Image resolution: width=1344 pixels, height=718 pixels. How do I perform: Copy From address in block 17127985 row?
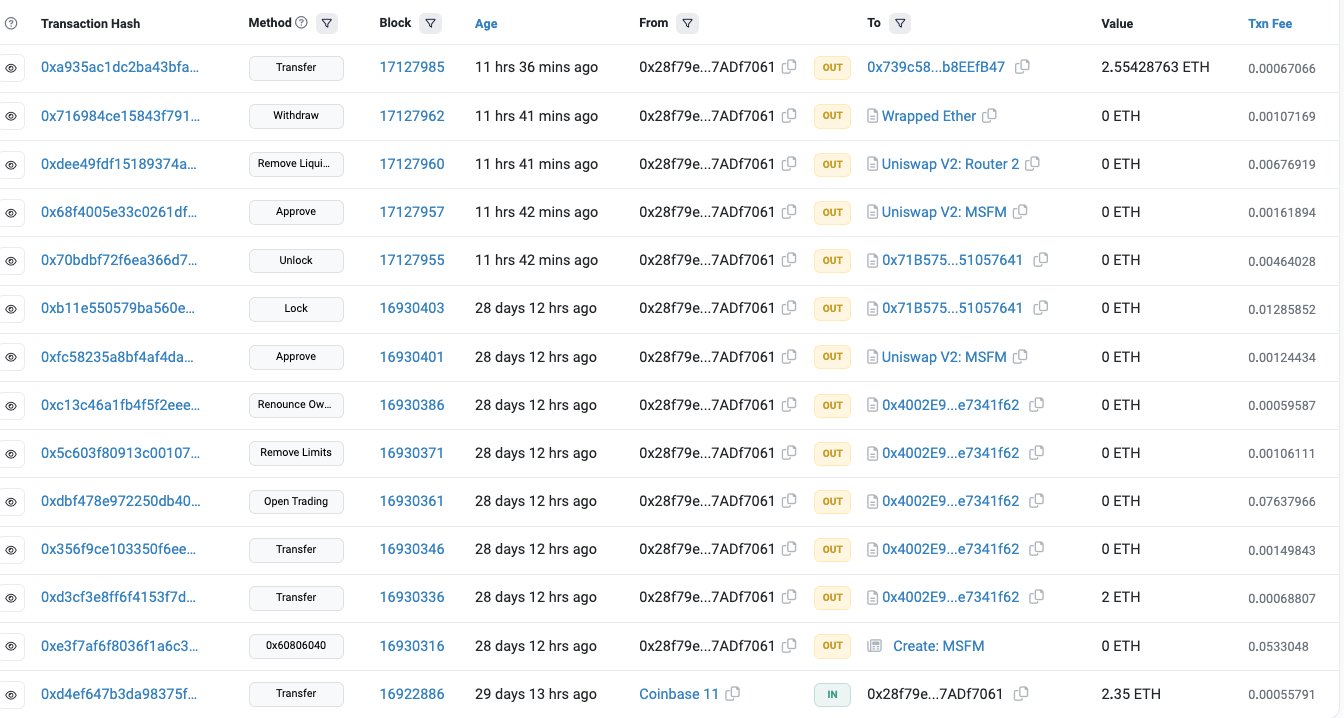[x=789, y=67]
